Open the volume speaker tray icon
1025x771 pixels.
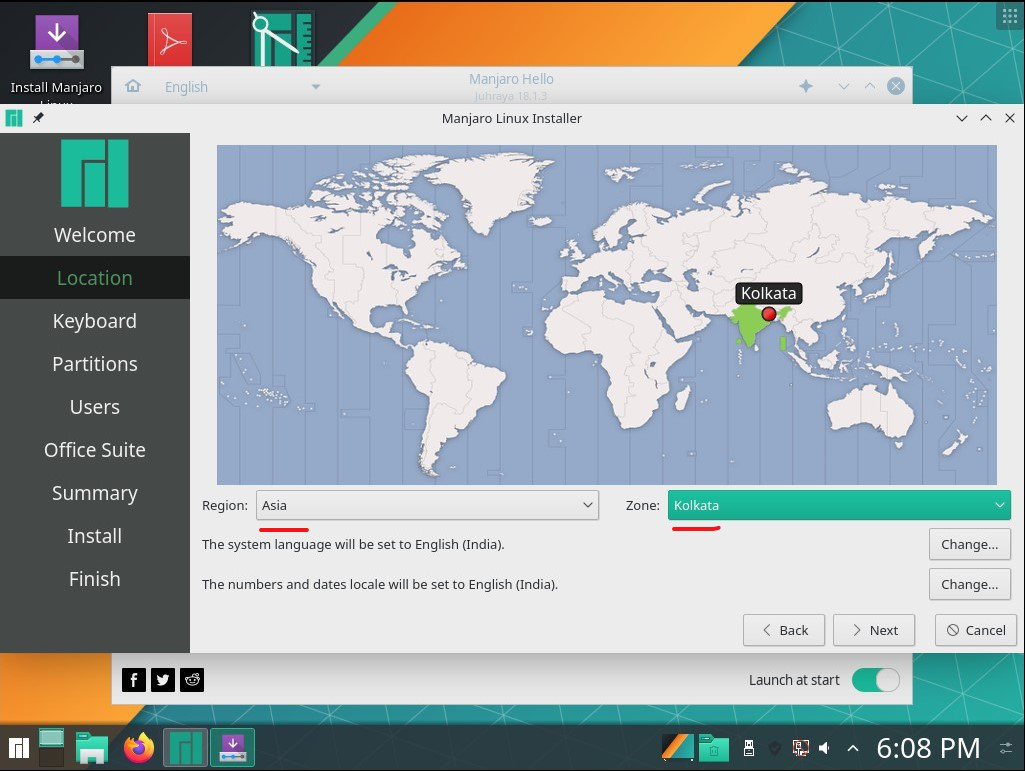coord(825,747)
